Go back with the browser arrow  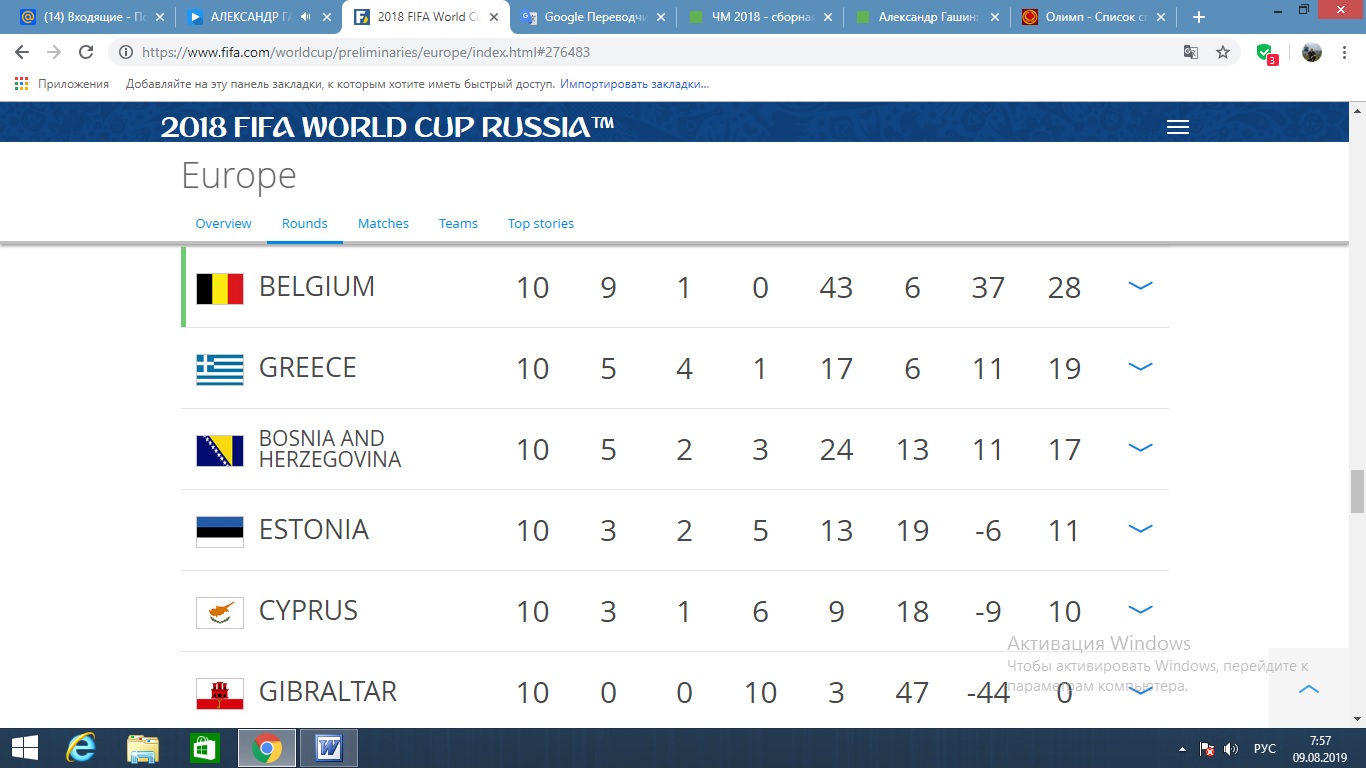(22, 53)
